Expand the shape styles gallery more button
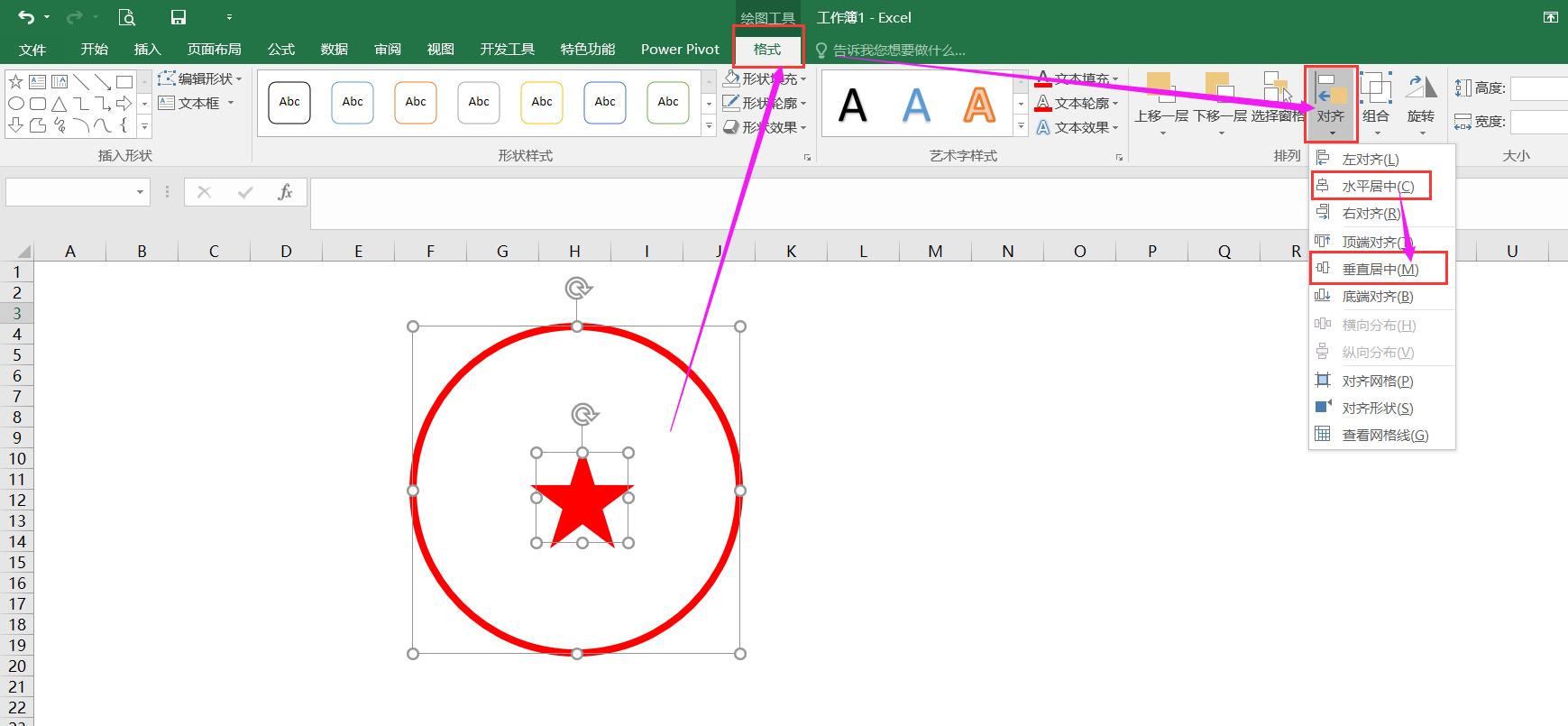The height and width of the screenshot is (726, 1568). pos(709,126)
